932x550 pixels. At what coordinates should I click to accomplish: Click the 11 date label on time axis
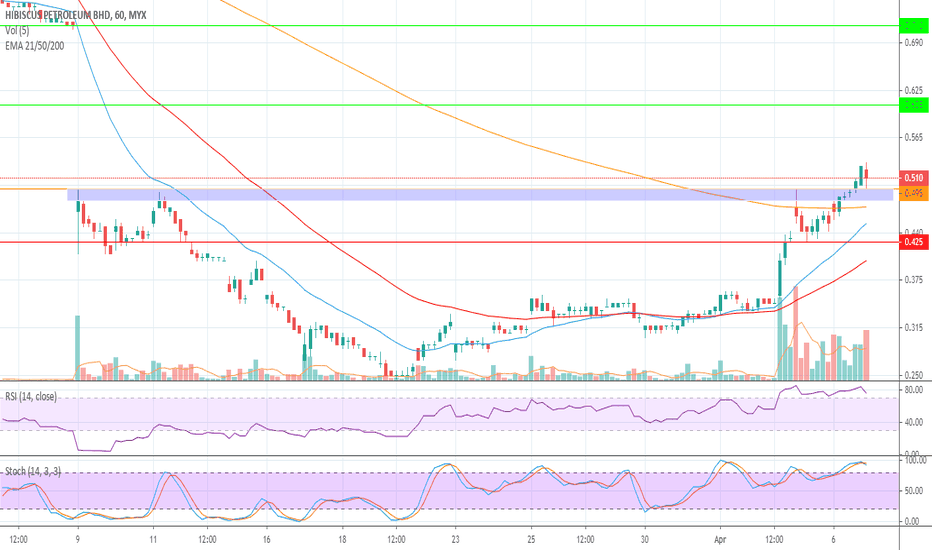[x=153, y=540]
